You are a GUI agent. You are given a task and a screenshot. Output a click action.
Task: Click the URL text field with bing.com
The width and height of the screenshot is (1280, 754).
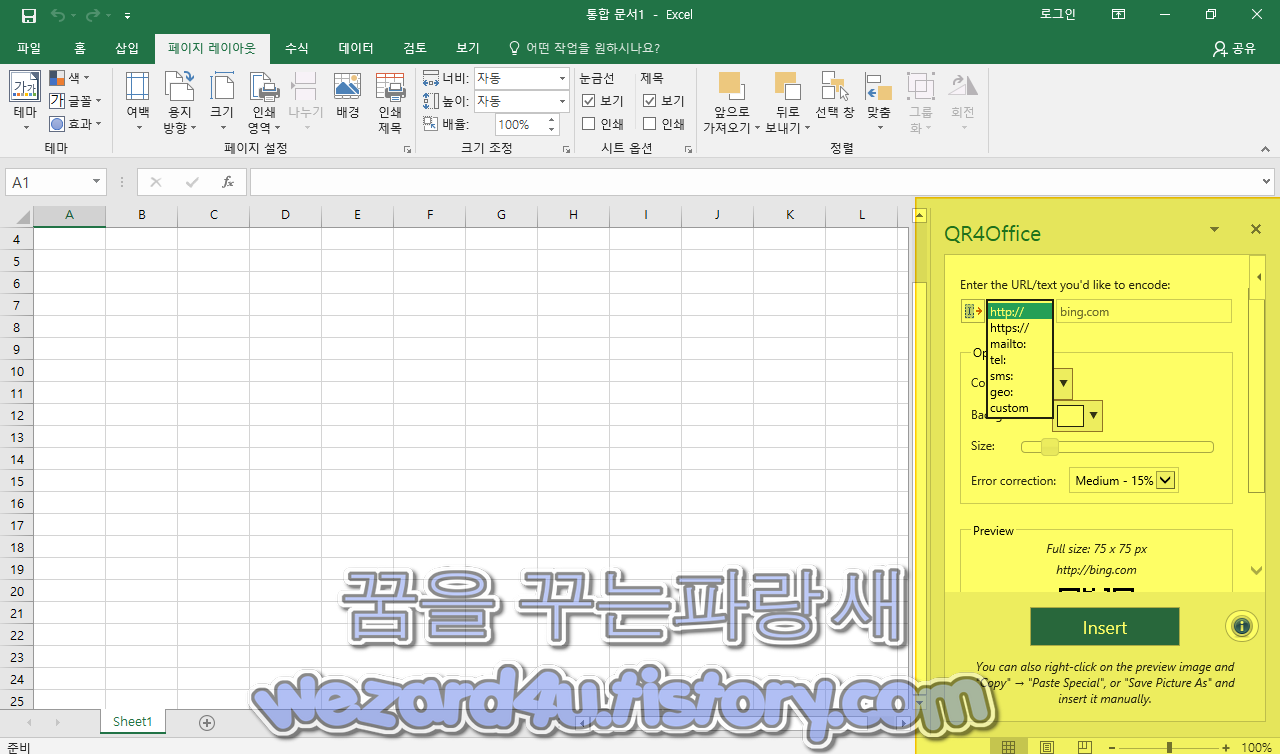coord(1143,311)
